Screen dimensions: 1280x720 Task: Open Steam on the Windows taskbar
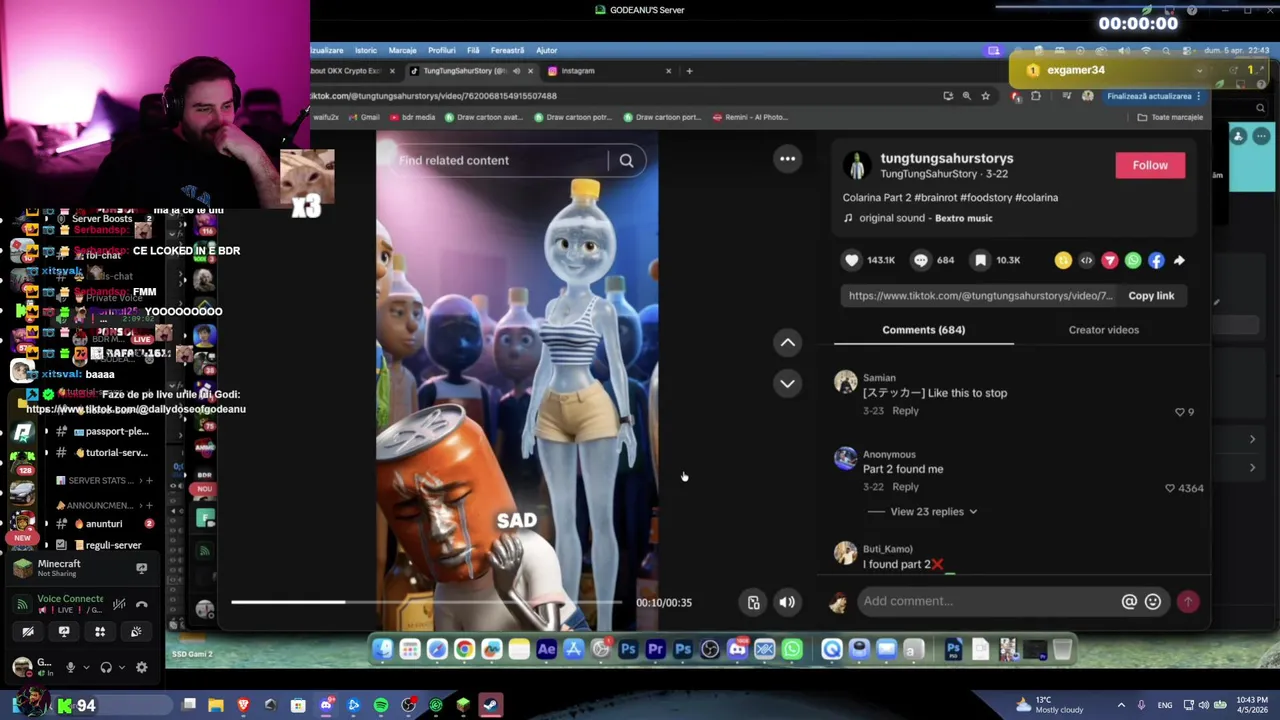coord(490,706)
